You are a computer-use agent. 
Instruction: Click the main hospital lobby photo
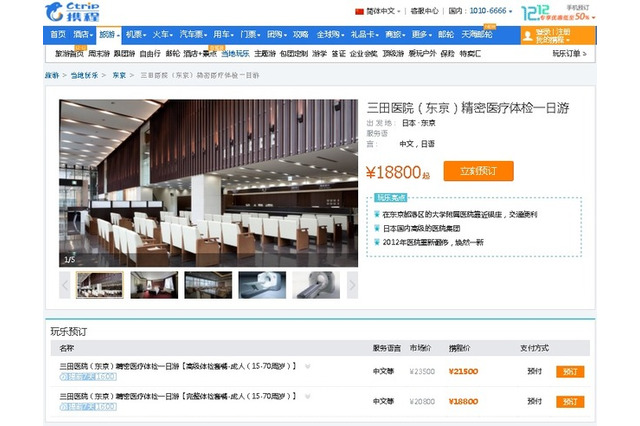(x=209, y=183)
